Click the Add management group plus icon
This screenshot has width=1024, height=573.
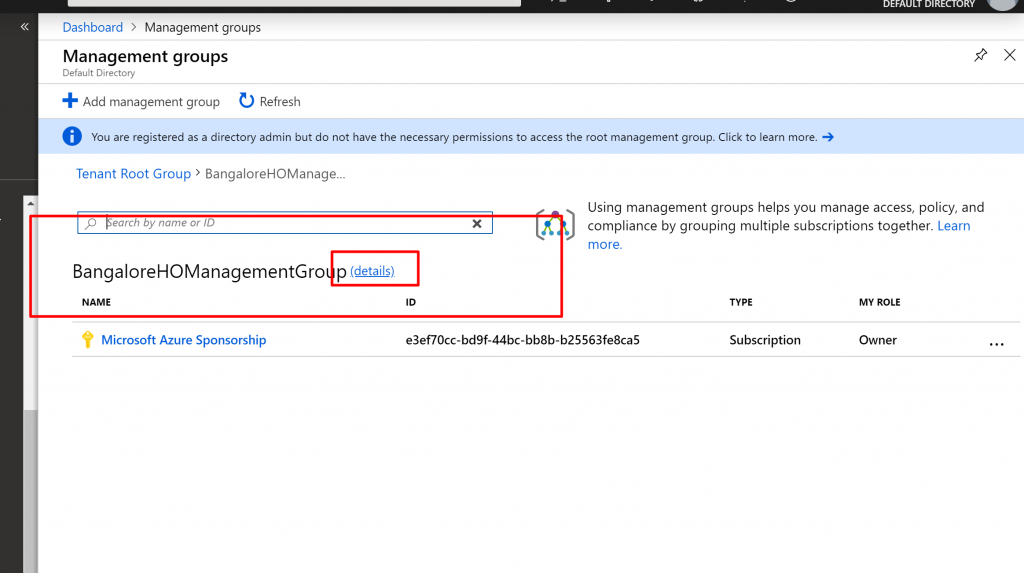tap(70, 101)
